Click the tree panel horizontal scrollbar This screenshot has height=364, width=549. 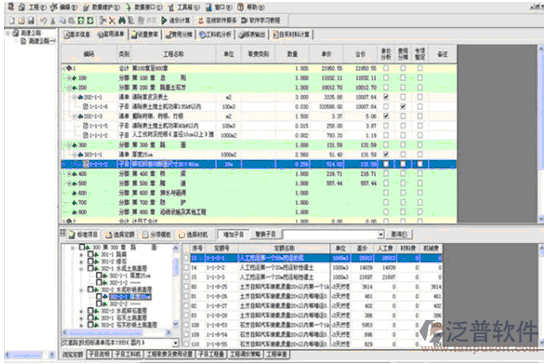pyautogui.click(x=117, y=332)
